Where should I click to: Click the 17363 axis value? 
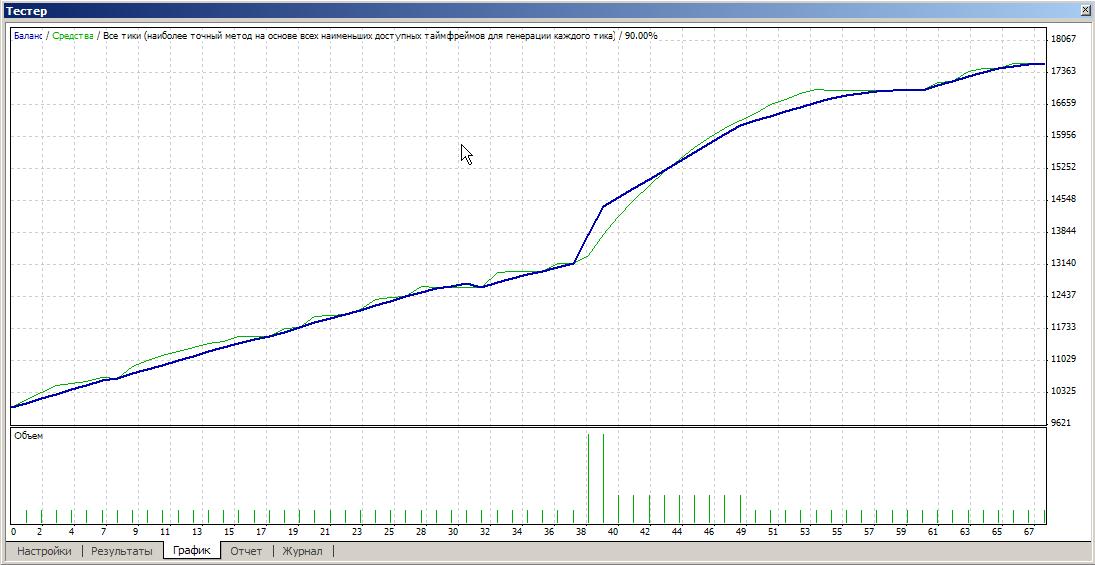coord(1063,71)
